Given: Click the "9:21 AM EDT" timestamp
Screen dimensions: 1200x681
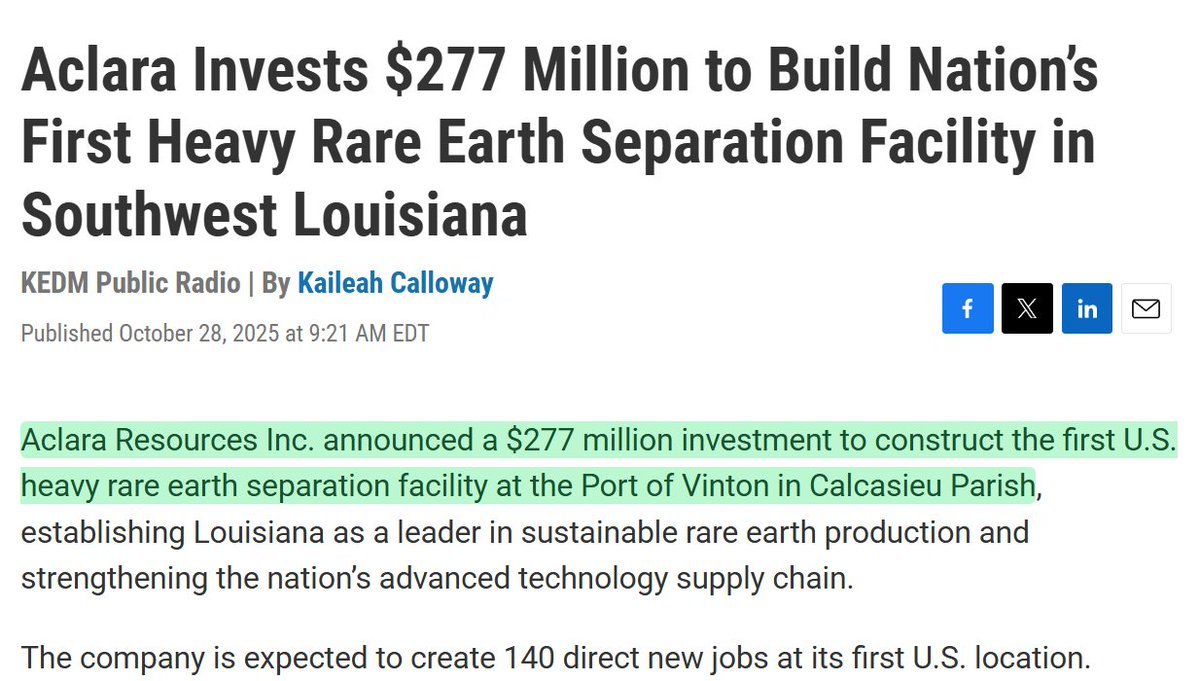Looking at the screenshot, I should [x=368, y=333].
